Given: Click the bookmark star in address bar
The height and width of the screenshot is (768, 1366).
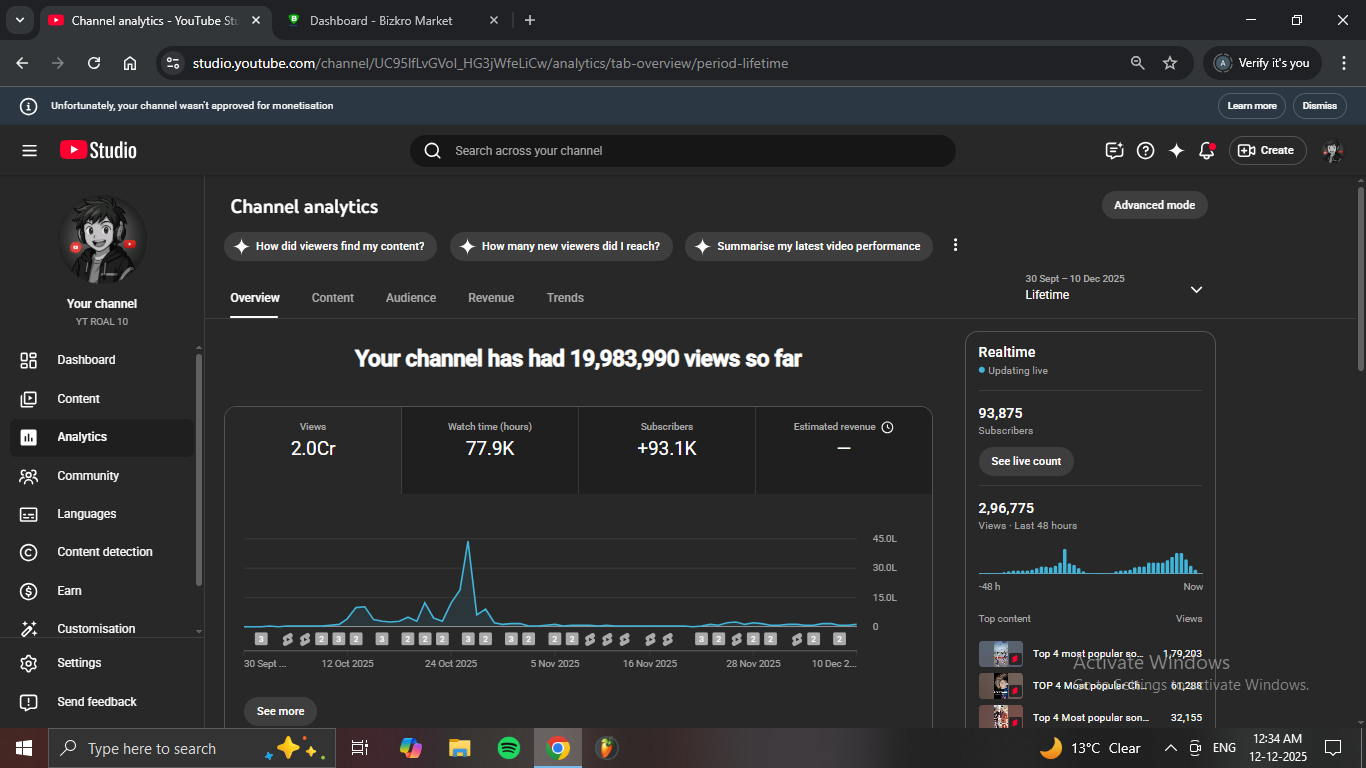Looking at the screenshot, I should (x=1170, y=63).
